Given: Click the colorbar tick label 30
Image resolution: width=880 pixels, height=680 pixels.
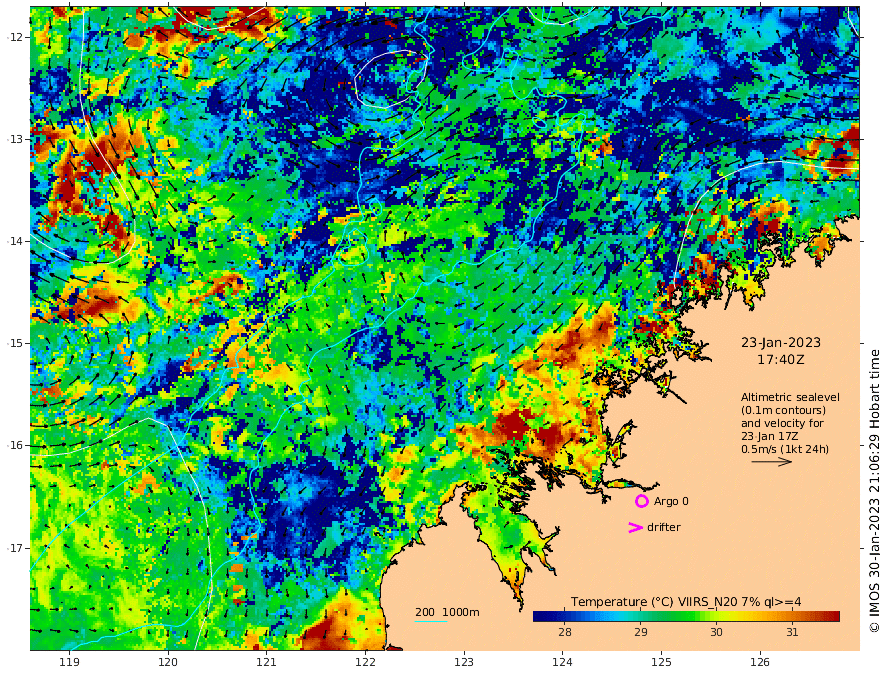Looking at the screenshot, I should point(716,632).
